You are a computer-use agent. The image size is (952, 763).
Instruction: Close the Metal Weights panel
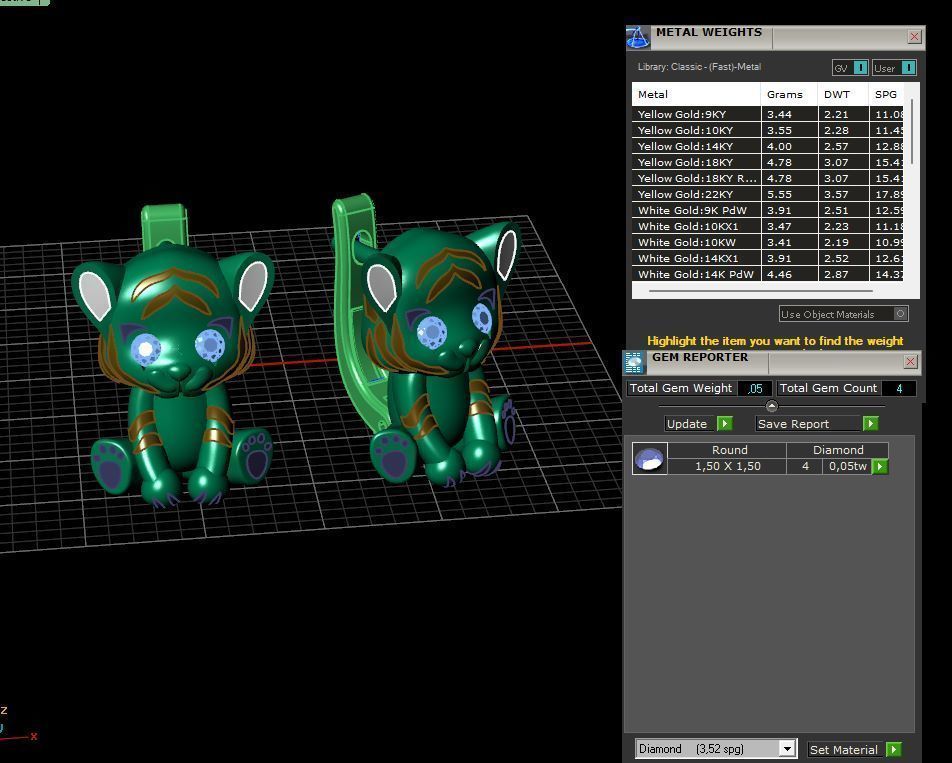click(x=914, y=36)
